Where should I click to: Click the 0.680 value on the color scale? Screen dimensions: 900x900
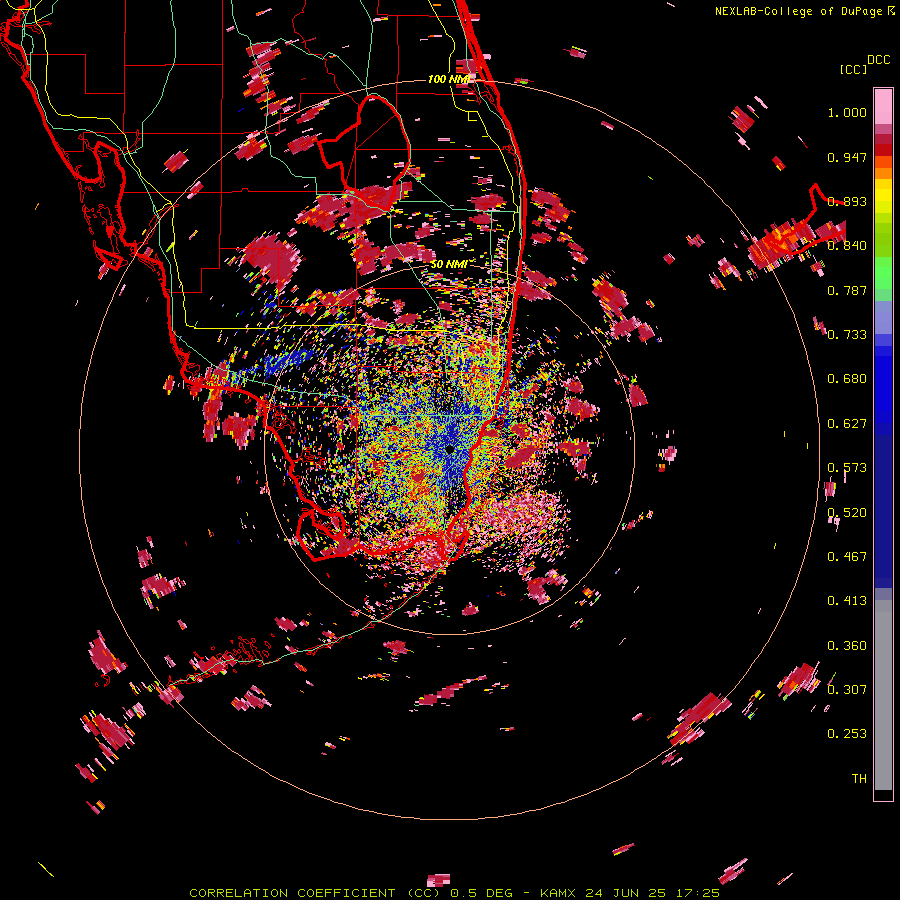pyautogui.click(x=847, y=379)
